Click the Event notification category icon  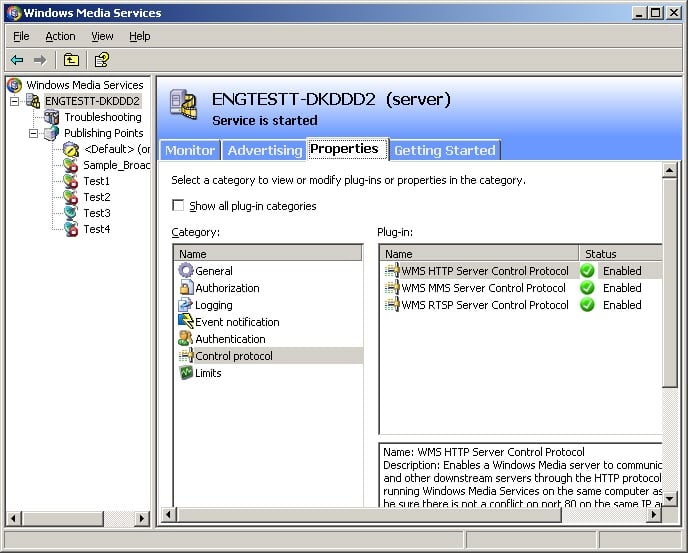[186, 322]
